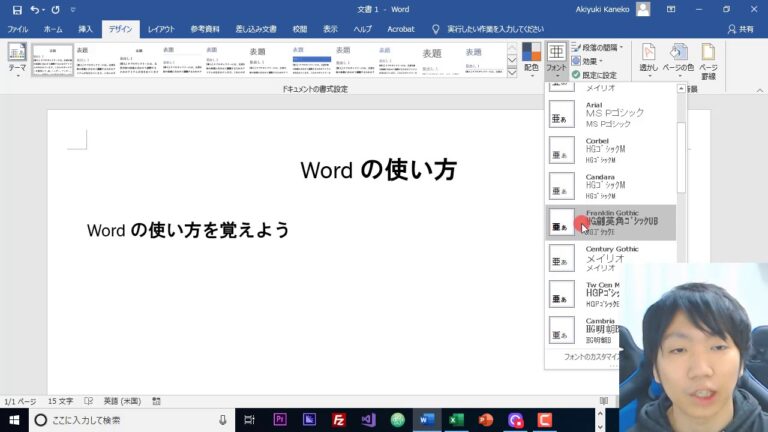The width and height of the screenshot is (768, 432).
Task: Click the purple circular recorder taskbar icon
Action: (x=515, y=420)
